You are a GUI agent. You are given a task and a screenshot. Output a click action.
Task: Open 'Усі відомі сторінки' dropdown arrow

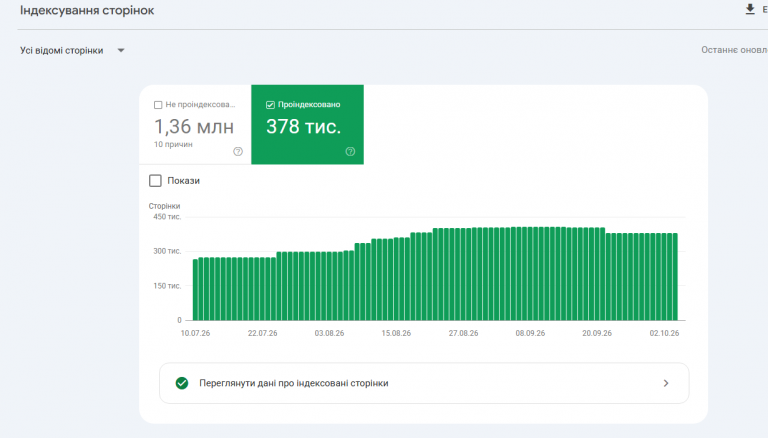(x=121, y=50)
